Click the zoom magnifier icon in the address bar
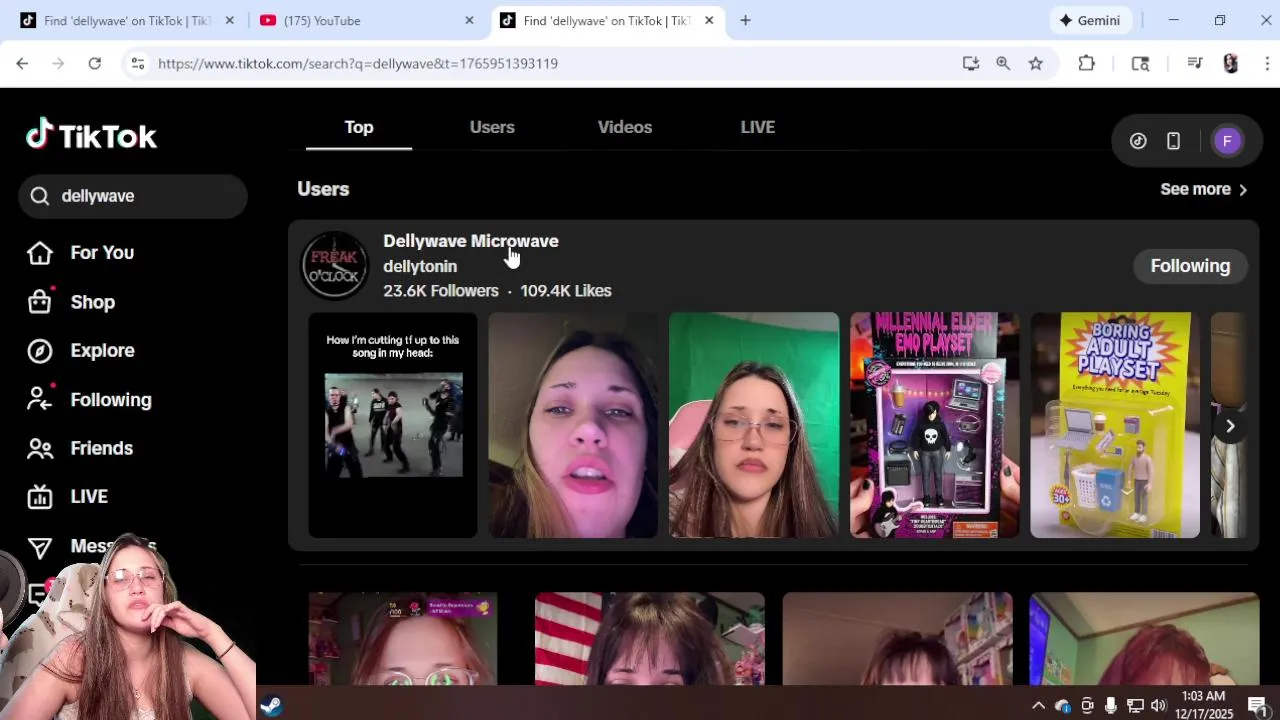The height and width of the screenshot is (720, 1280). [x=1003, y=63]
